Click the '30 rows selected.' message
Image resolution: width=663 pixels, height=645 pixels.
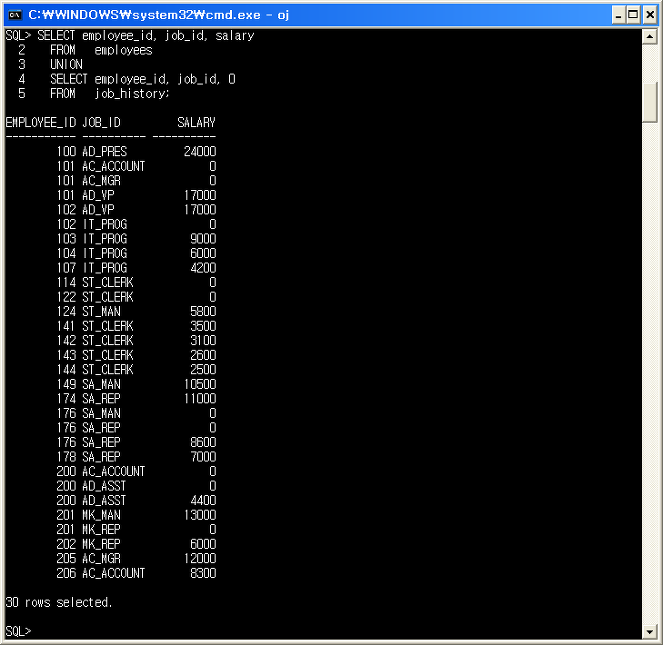(59, 602)
